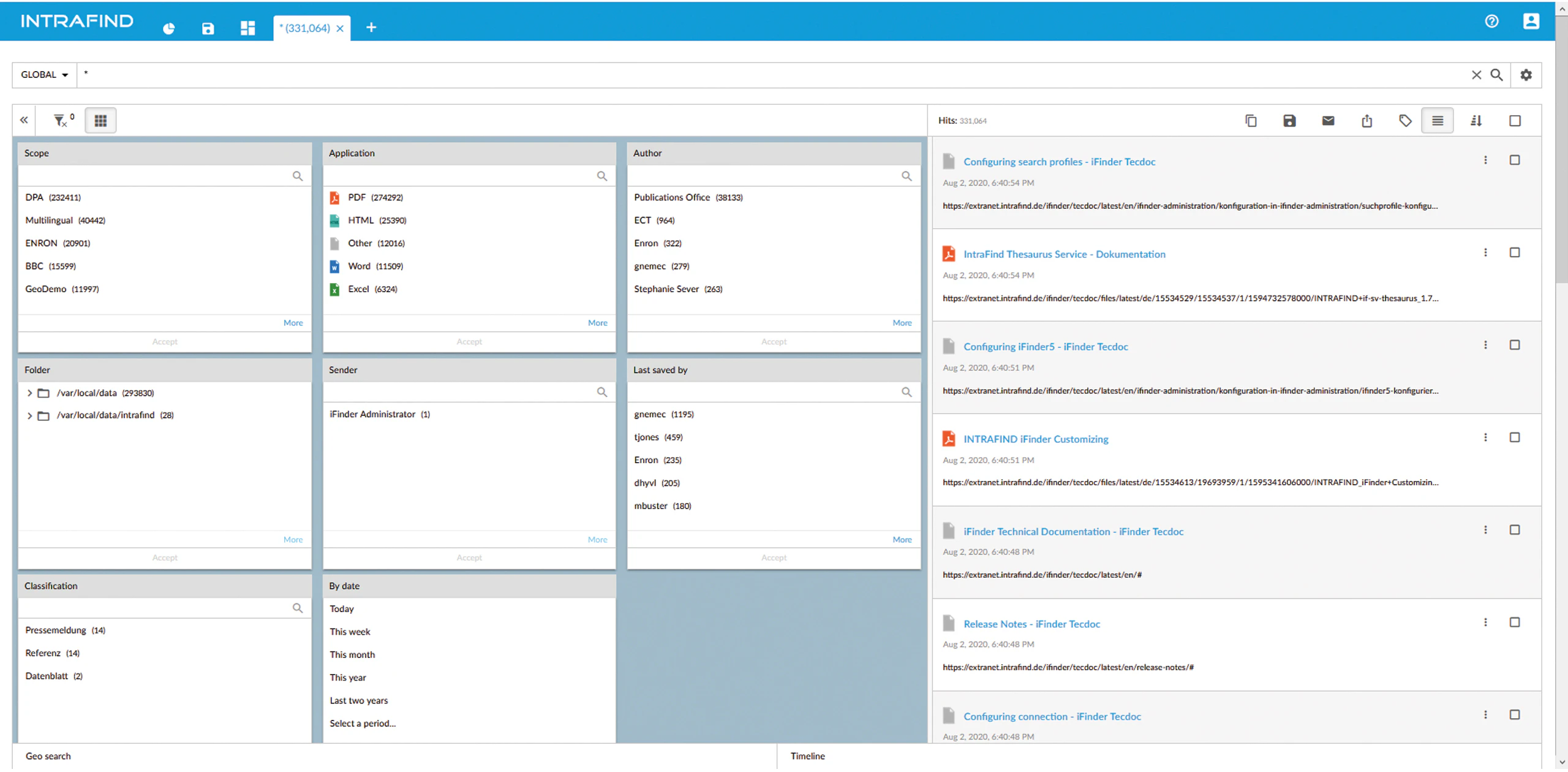Image resolution: width=1568 pixels, height=772 pixels.
Task: Open the Configuring search profiles document link
Action: (x=1059, y=161)
